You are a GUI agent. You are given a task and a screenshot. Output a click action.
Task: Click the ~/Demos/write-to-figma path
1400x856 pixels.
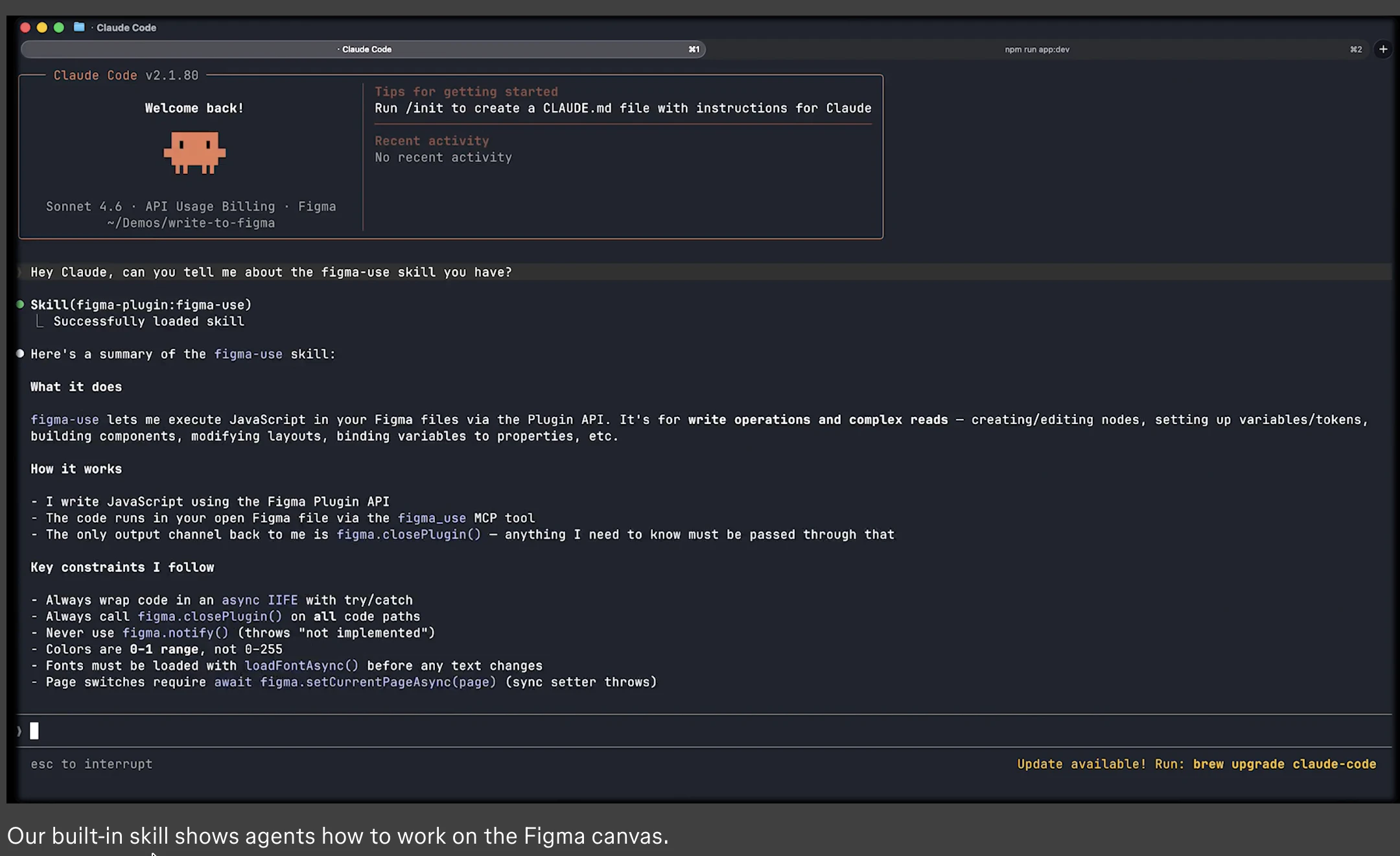[x=191, y=222]
